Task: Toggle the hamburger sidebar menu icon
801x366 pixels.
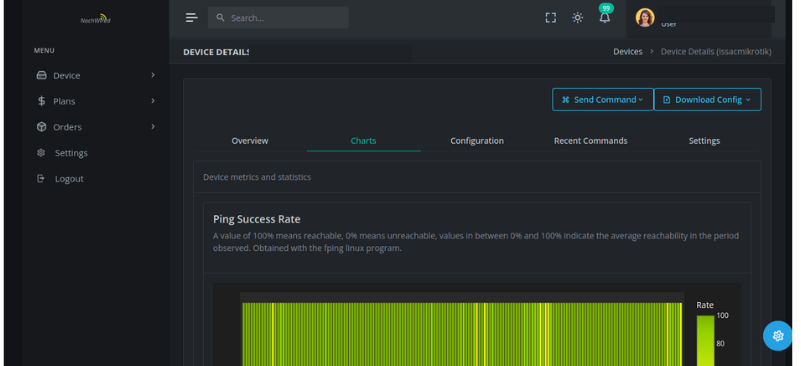Action: point(192,18)
